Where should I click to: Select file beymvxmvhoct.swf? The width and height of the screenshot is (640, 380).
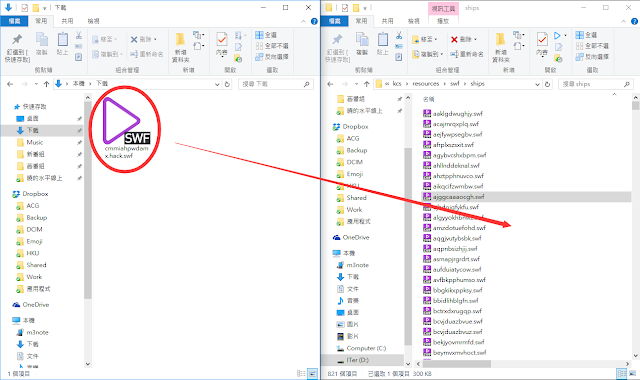[454, 353]
